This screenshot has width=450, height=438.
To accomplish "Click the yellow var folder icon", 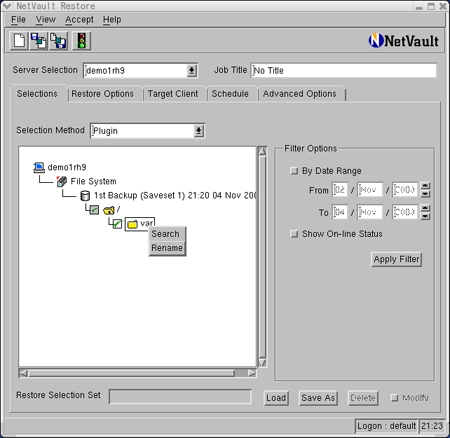I will 132,224.
